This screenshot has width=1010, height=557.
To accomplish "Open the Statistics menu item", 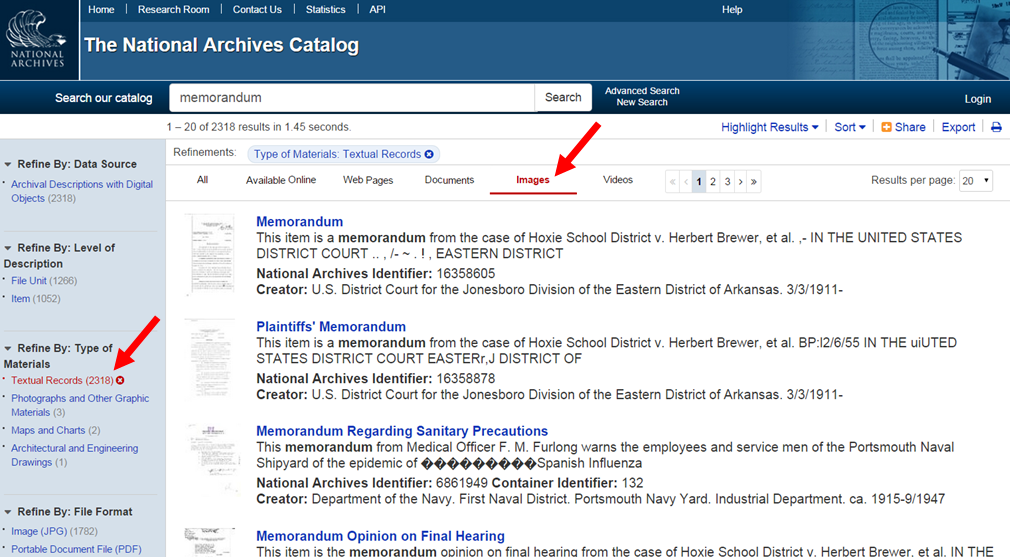I will [x=325, y=10].
